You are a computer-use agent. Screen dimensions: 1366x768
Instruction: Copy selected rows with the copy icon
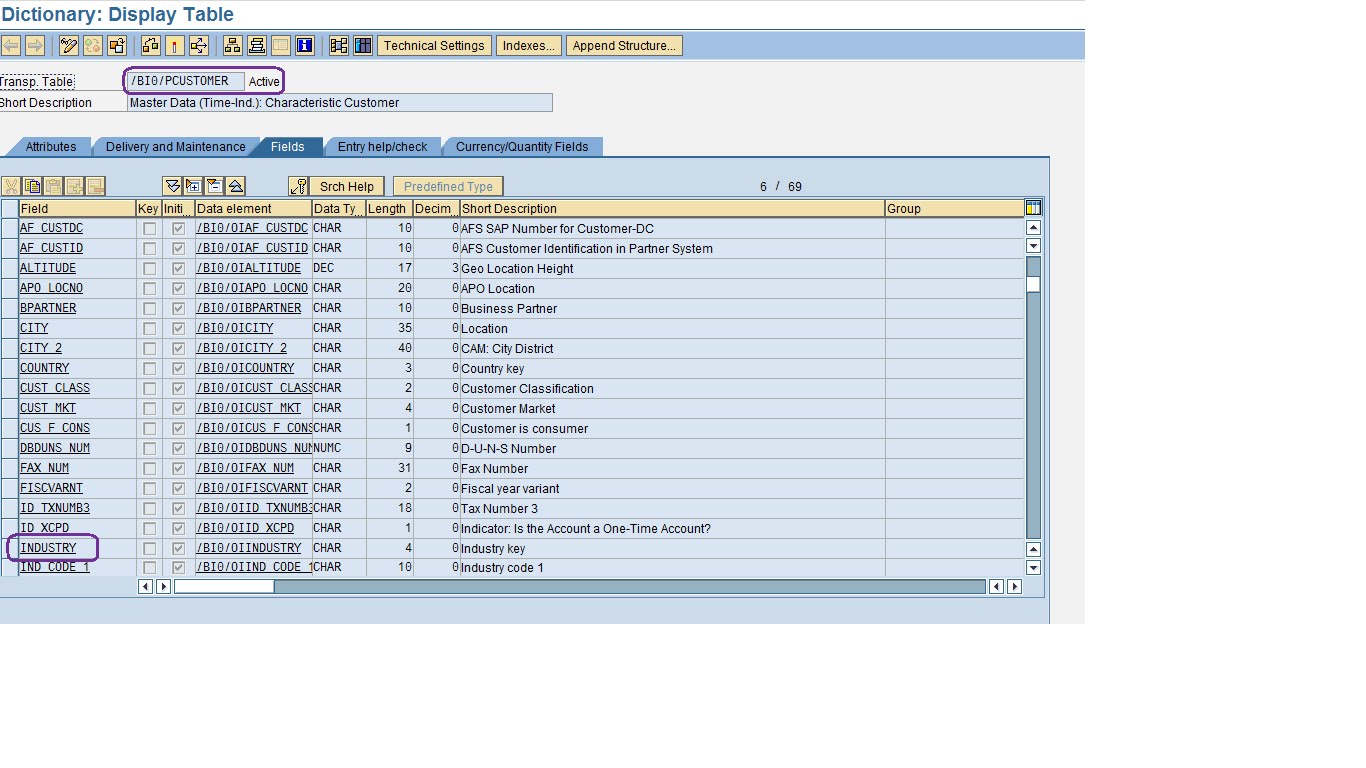coord(34,186)
